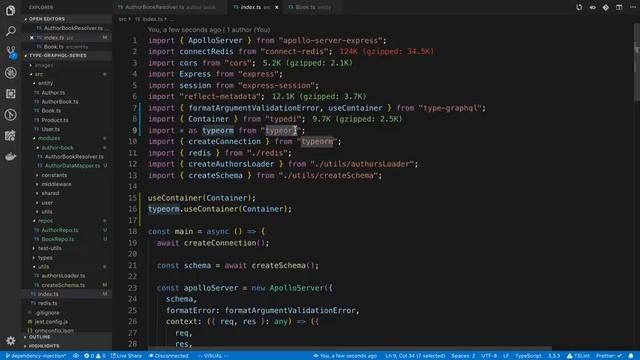Open the Manage gear menu

click(11, 340)
